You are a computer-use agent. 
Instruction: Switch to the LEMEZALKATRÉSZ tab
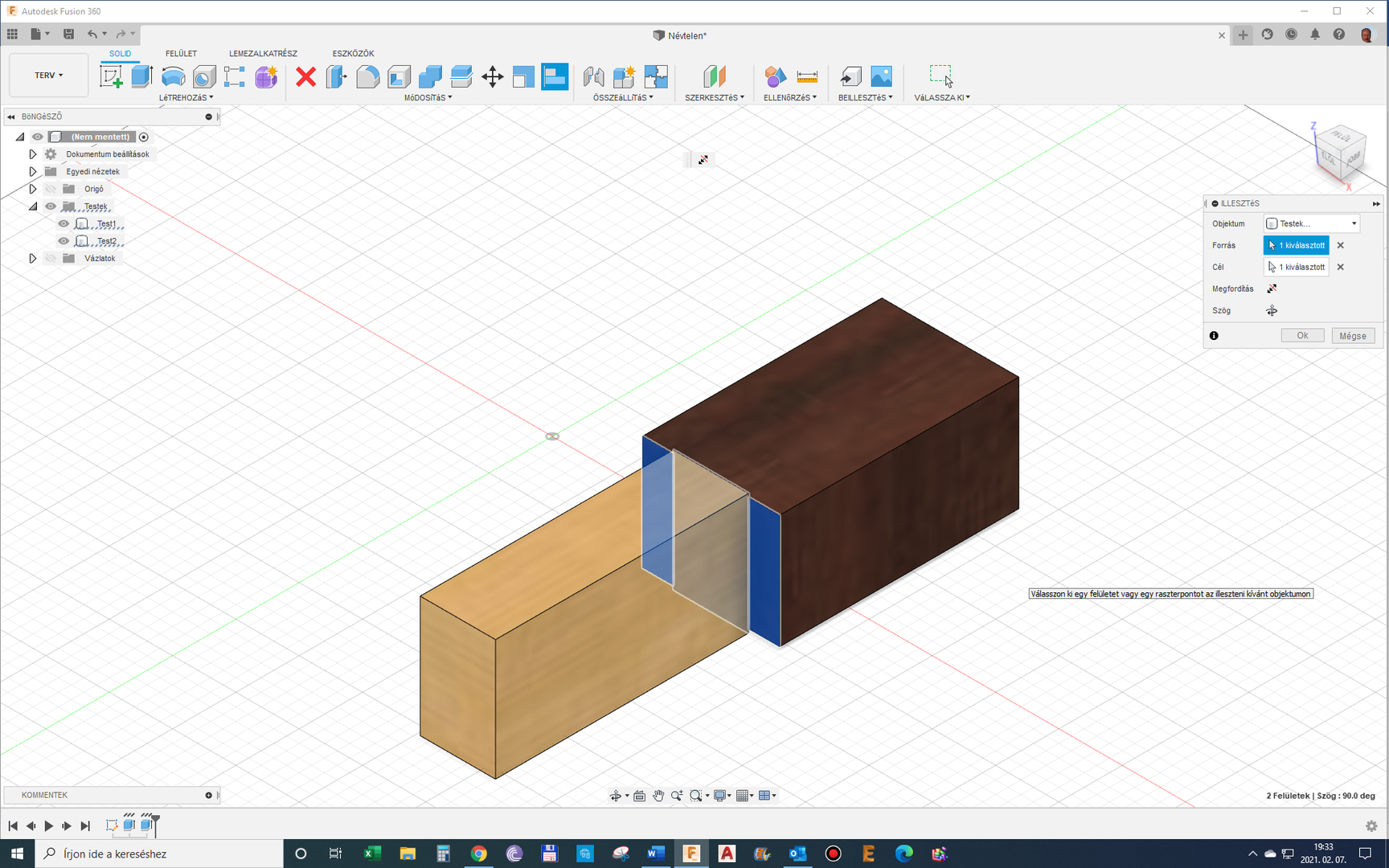(263, 54)
